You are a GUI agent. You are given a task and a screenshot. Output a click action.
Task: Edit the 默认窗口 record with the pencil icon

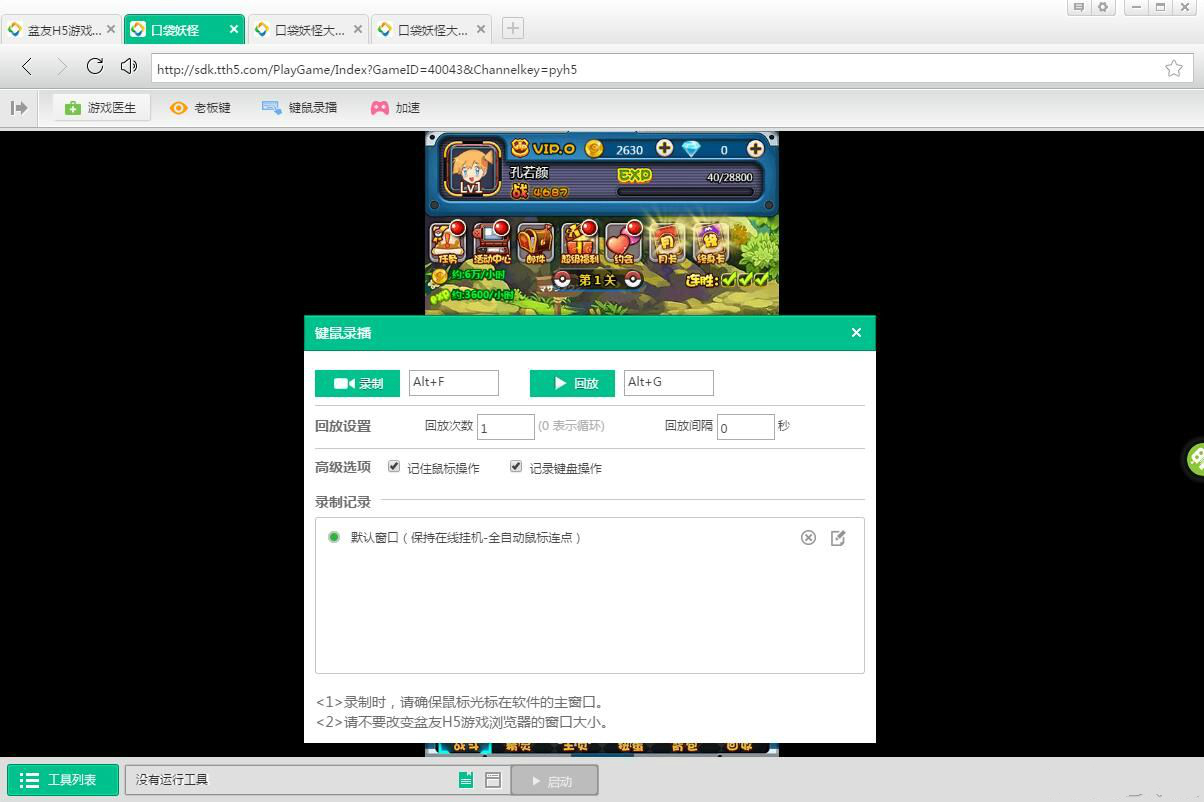pos(838,538)
